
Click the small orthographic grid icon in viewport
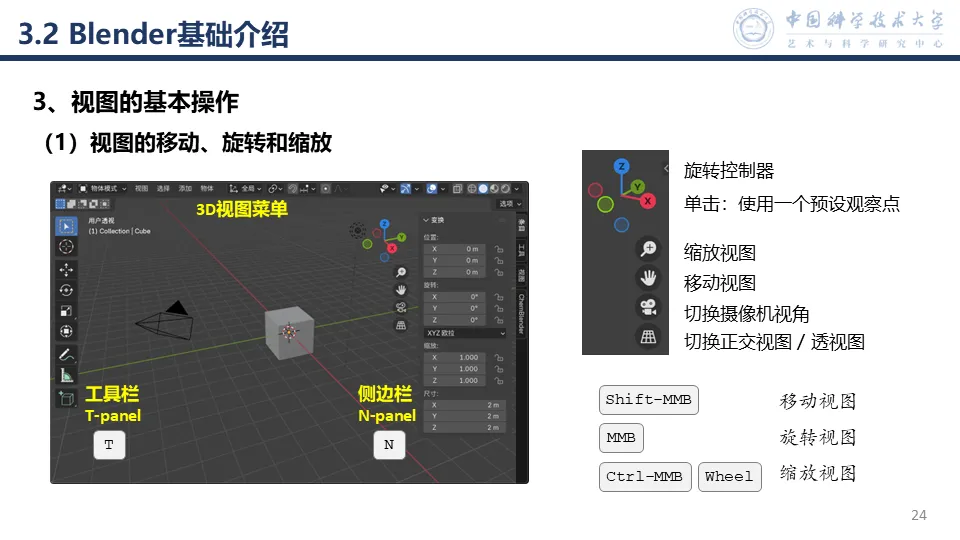pos(401,325)
